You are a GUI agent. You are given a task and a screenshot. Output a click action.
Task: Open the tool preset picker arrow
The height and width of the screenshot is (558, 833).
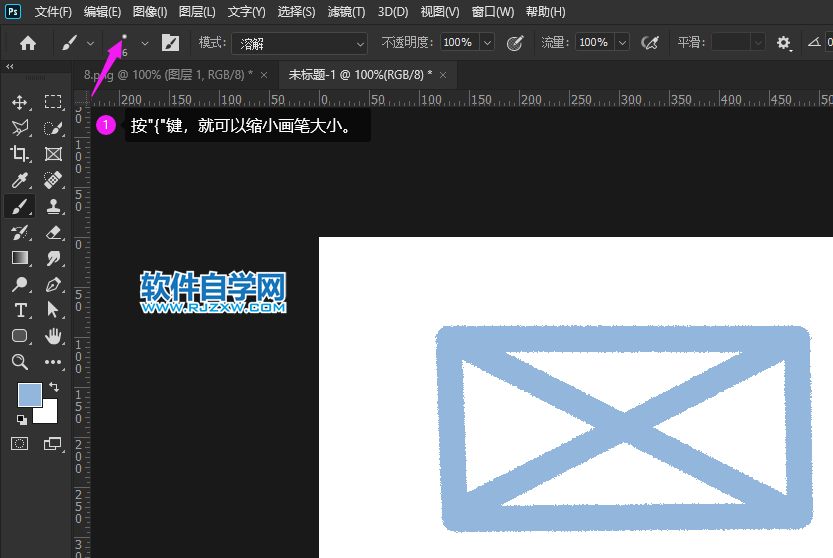(x=90, y=43)
